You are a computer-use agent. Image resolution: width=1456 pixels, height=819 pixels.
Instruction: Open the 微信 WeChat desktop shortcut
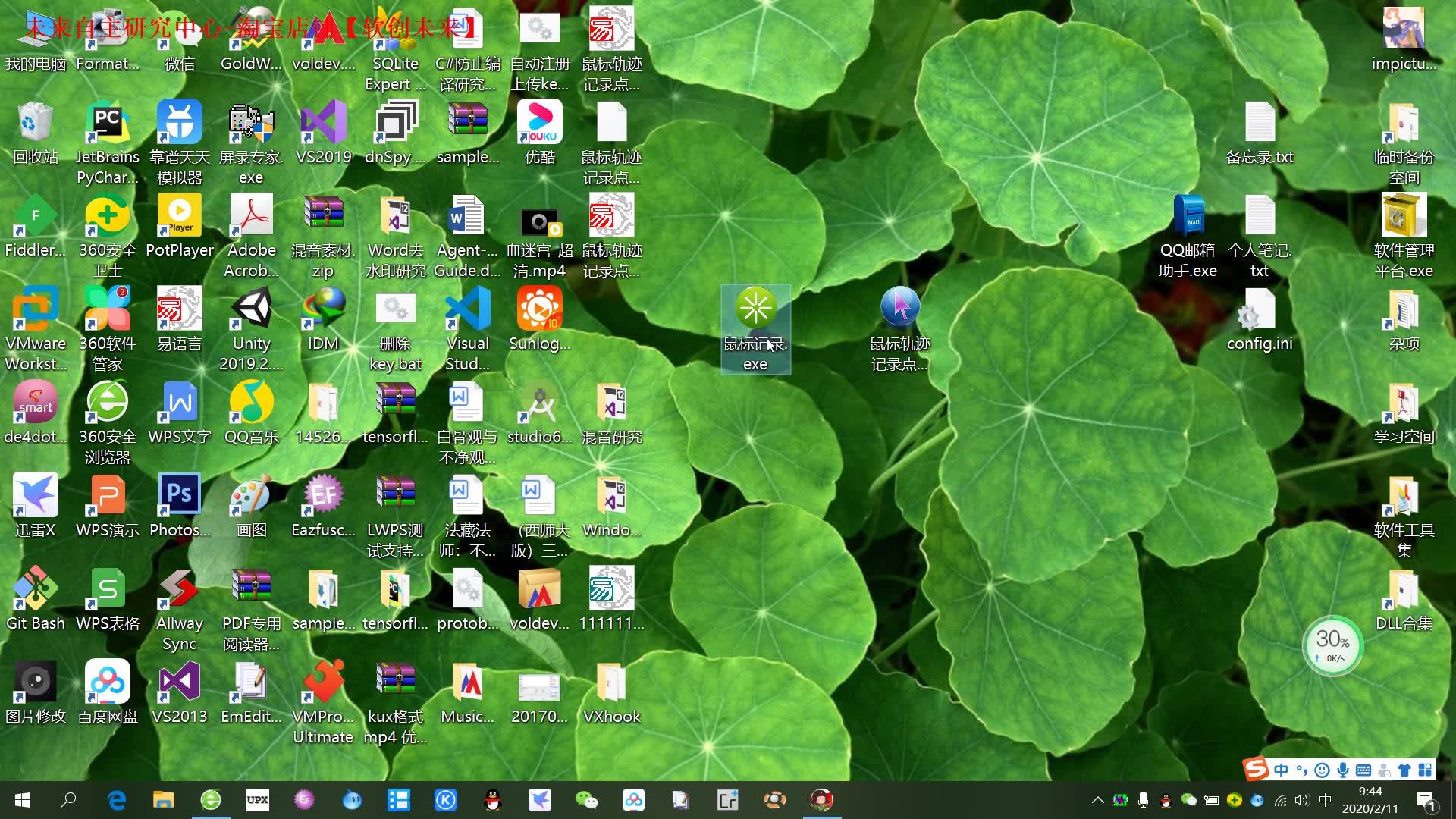179,39
